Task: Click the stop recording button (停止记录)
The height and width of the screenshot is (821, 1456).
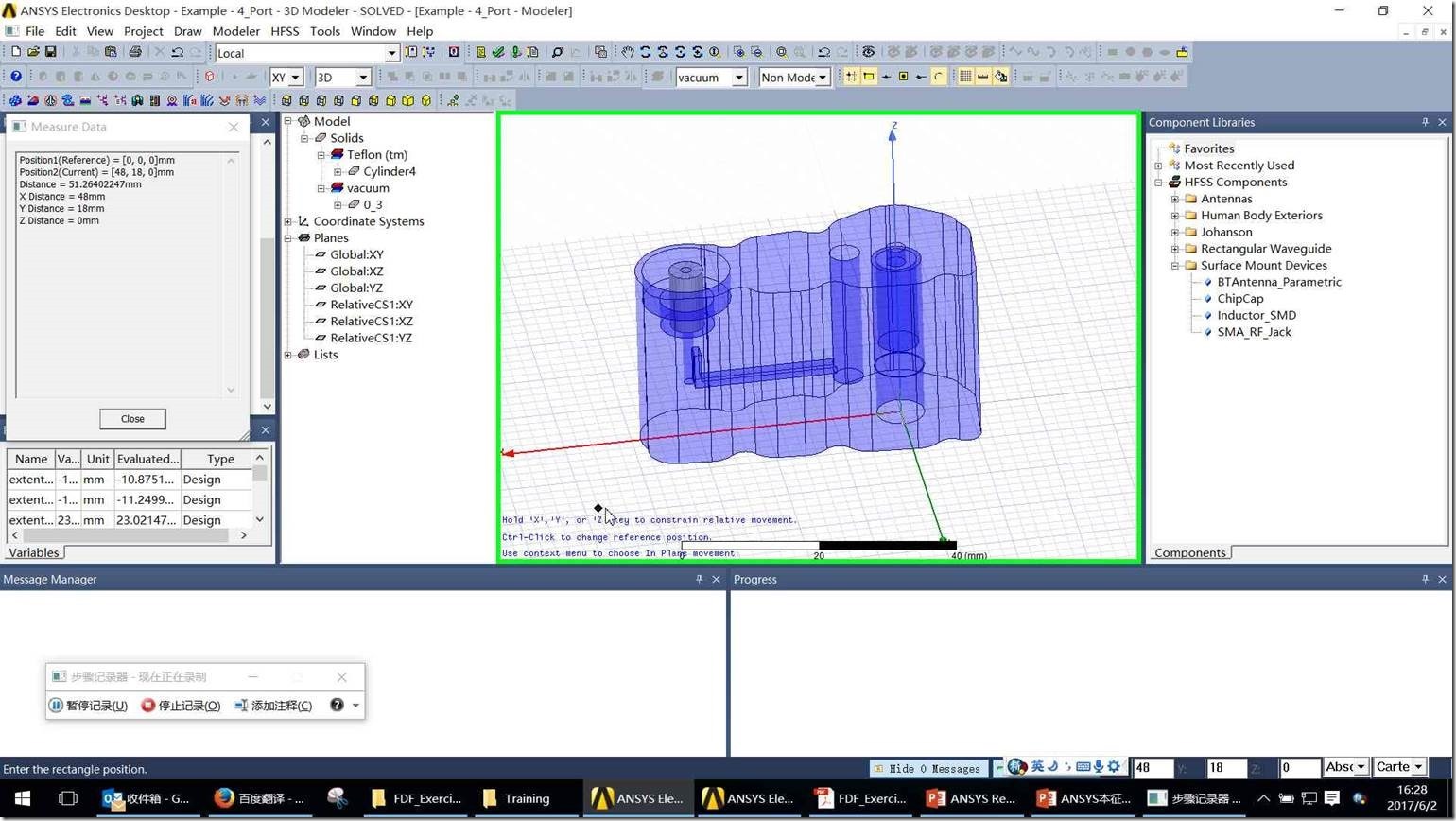Action: pyautogui.click(x=181, y=706)
